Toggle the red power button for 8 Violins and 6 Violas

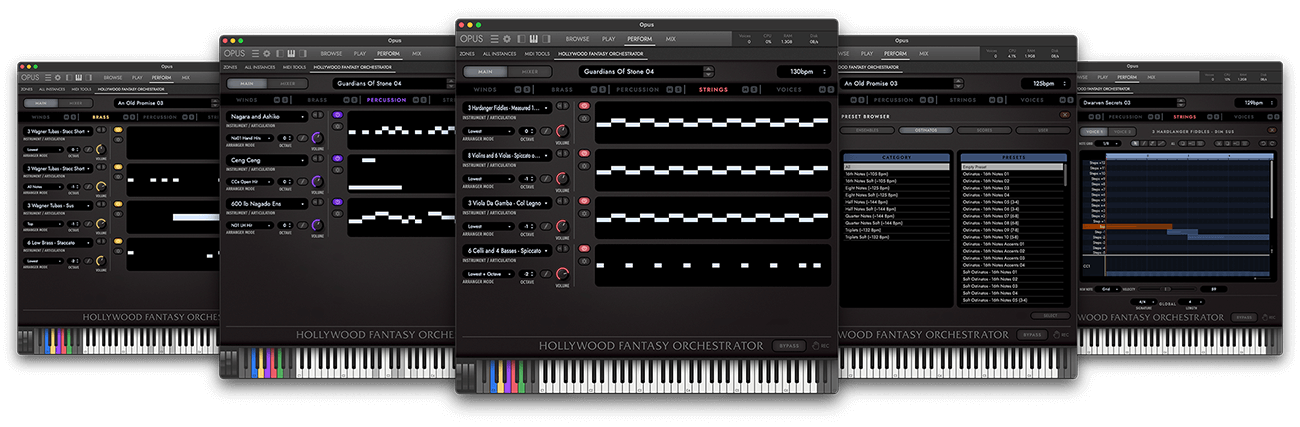coord(585,153)
